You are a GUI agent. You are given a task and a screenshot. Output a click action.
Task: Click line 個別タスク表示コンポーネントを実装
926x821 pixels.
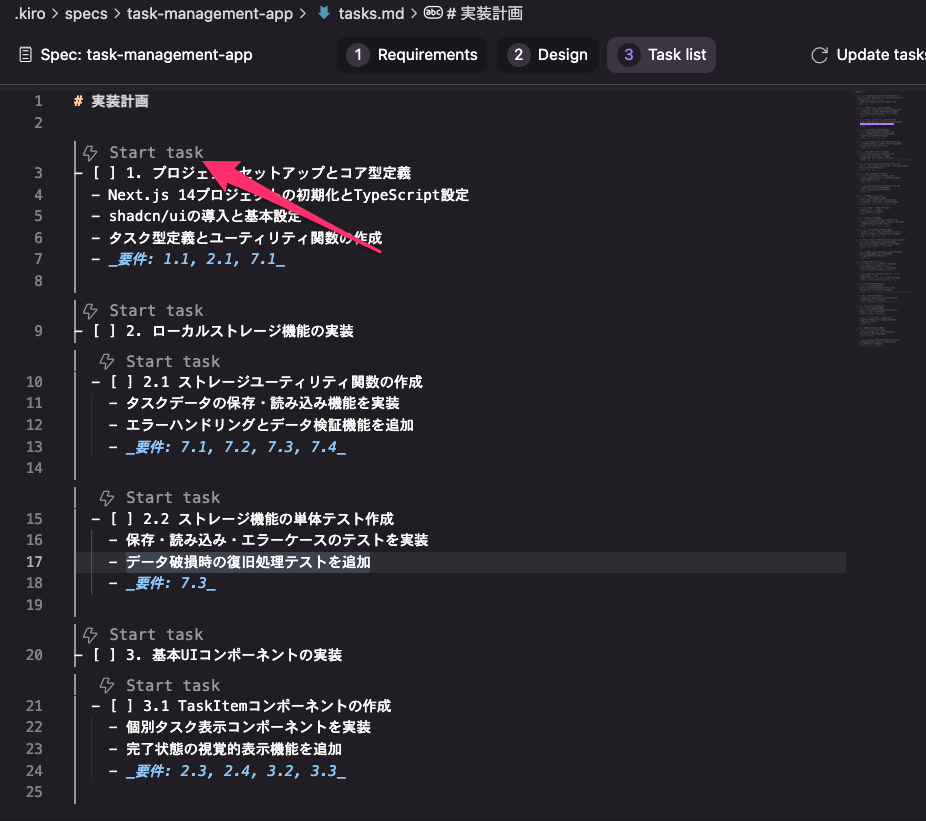click(x=248, y=727)
